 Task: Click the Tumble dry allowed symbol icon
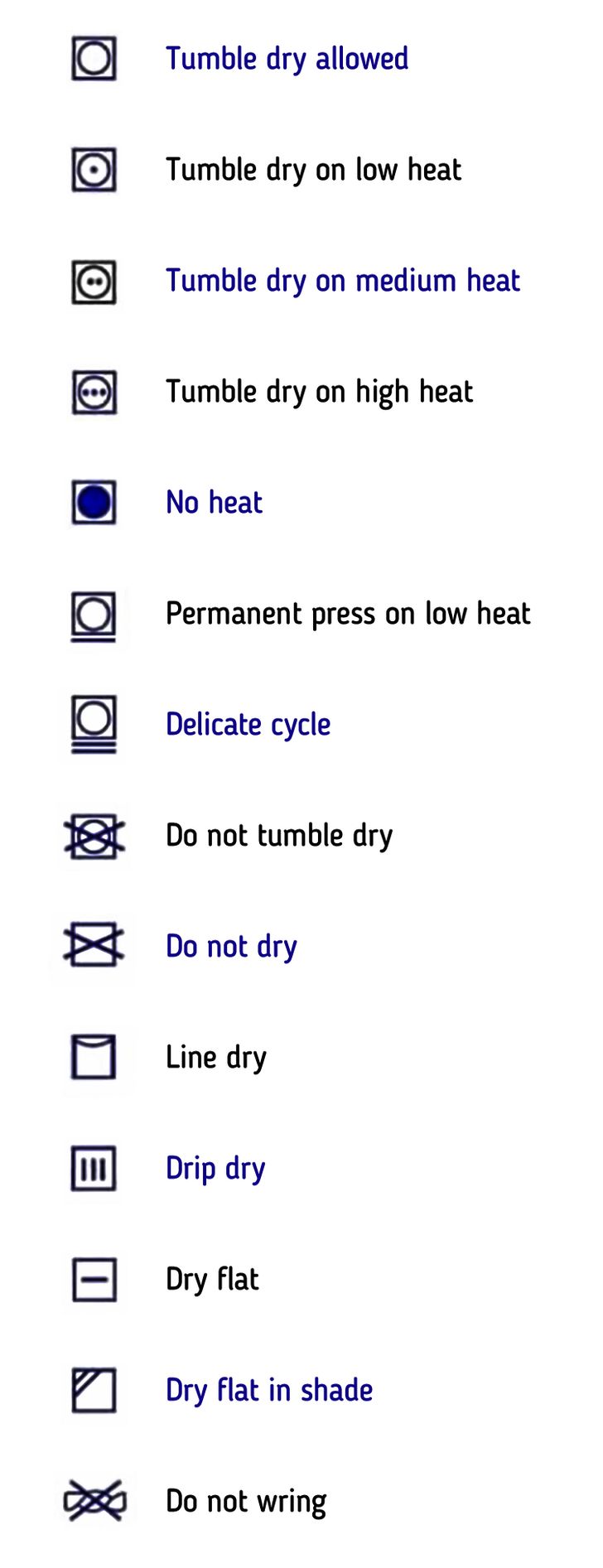click(x=94, y=59)
